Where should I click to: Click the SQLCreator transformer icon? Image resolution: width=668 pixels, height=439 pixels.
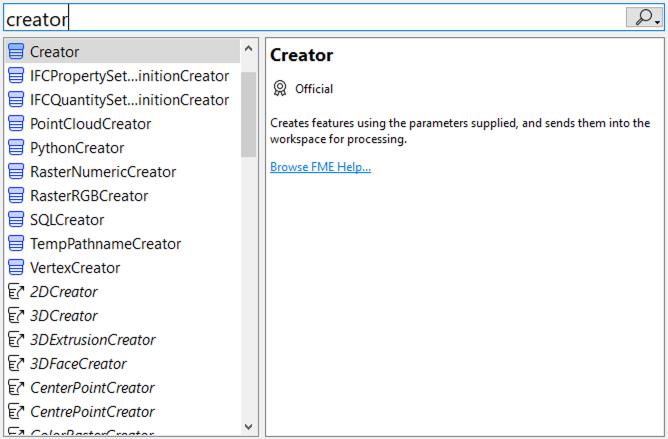(16, 220)
